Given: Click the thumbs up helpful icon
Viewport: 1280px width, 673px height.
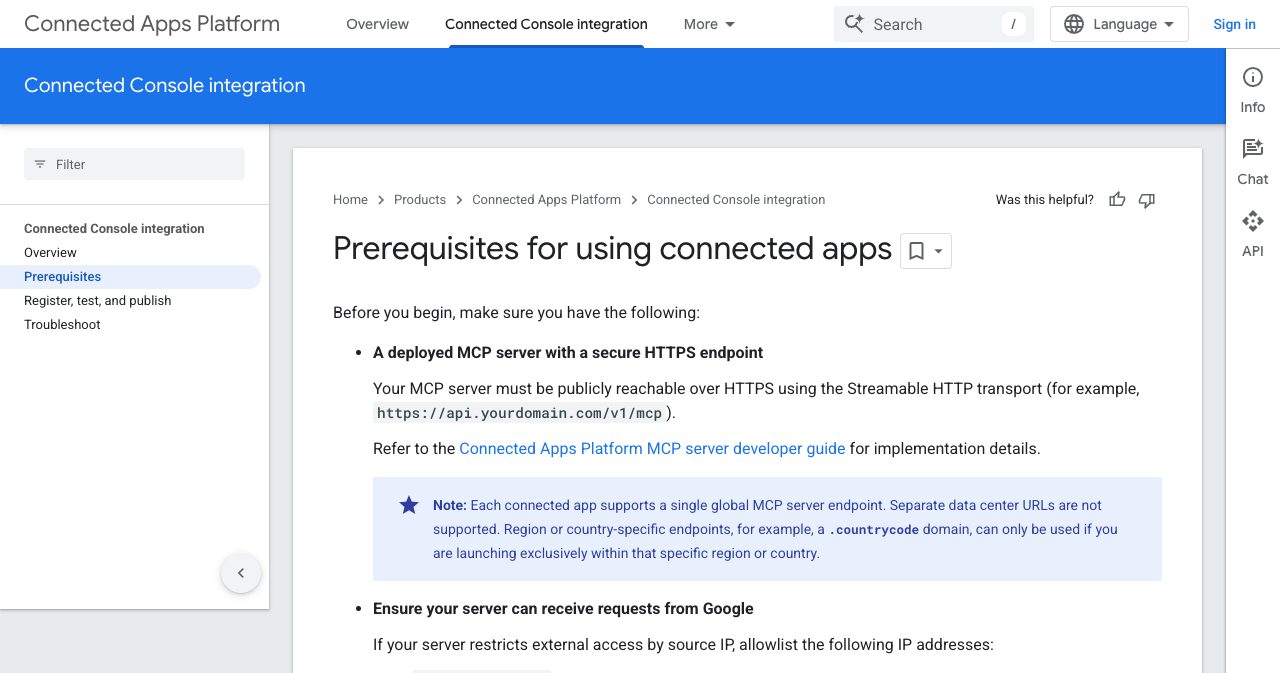Looking at the screenshot, I should click(1117, 200).
